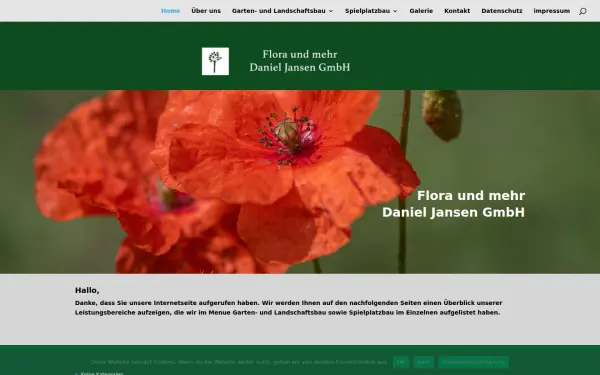This screenshot has width=600, height=375.
Task: Go to the Home menu item
Action: [x=170, y=11]
